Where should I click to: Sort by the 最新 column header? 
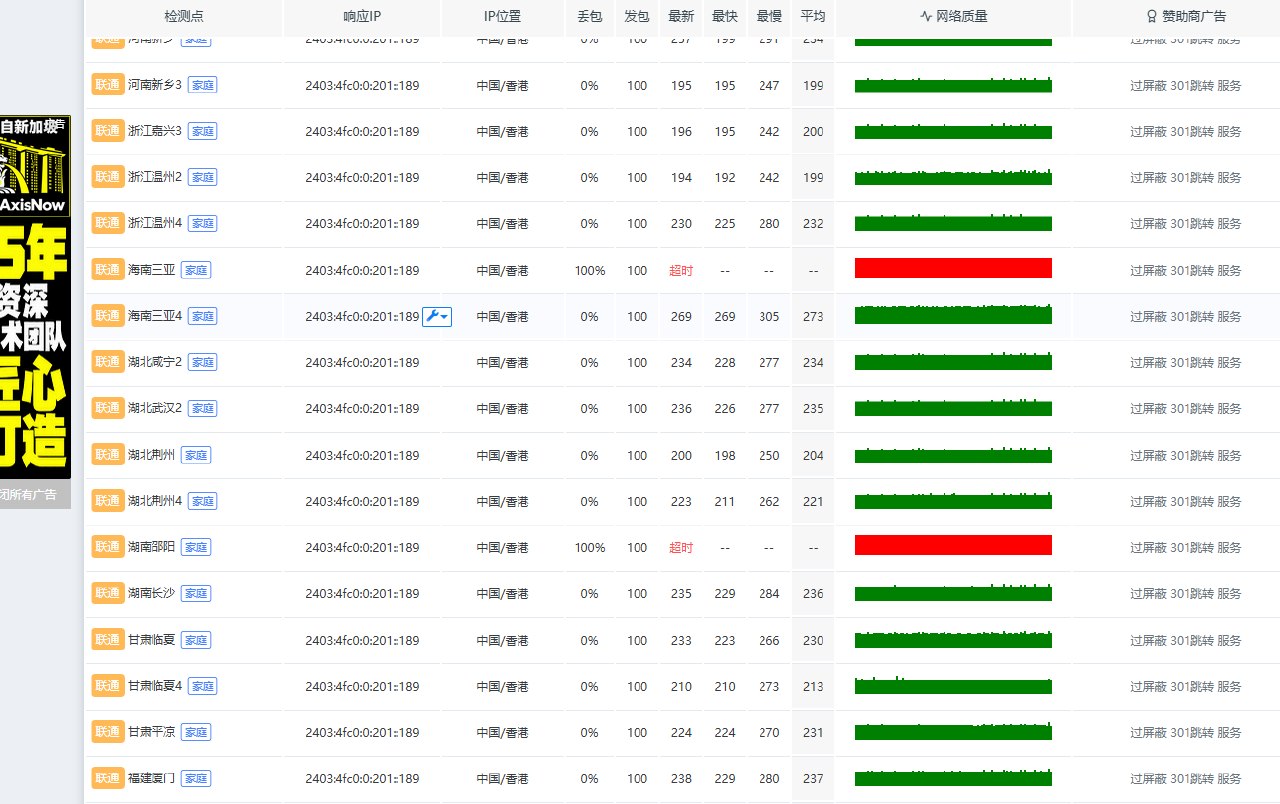(681, 17)
